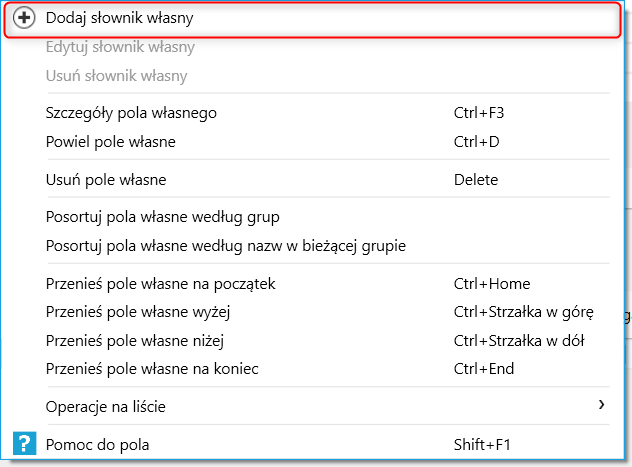Screen dimensions: 632x467
Task: Click the plus icon for adding dictionary
Action: tap(25, 19)
